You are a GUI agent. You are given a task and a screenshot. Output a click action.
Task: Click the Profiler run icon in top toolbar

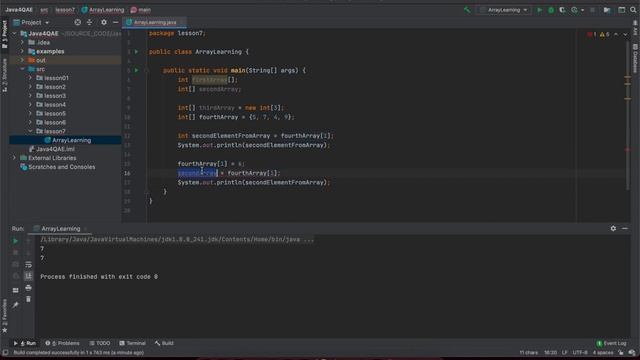tap(574, 10)
